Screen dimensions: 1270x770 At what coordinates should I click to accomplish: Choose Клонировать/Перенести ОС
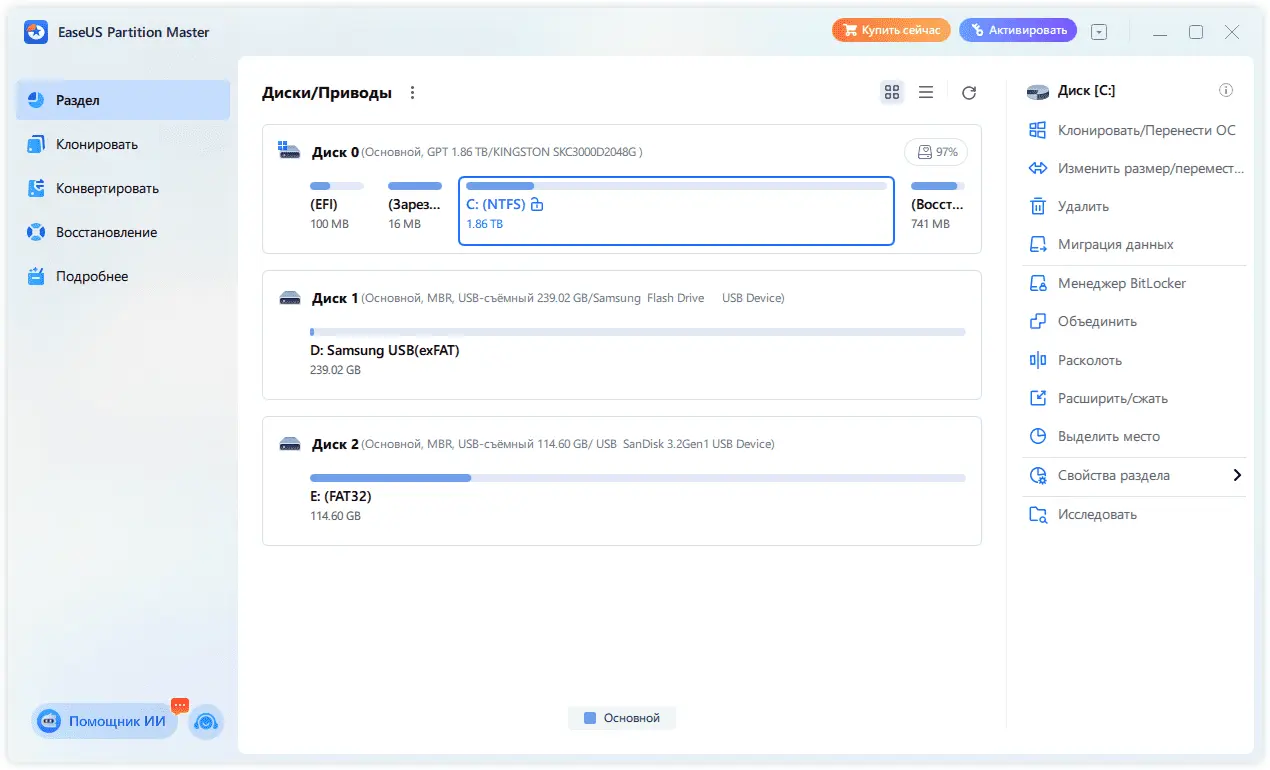(1134, 130)
